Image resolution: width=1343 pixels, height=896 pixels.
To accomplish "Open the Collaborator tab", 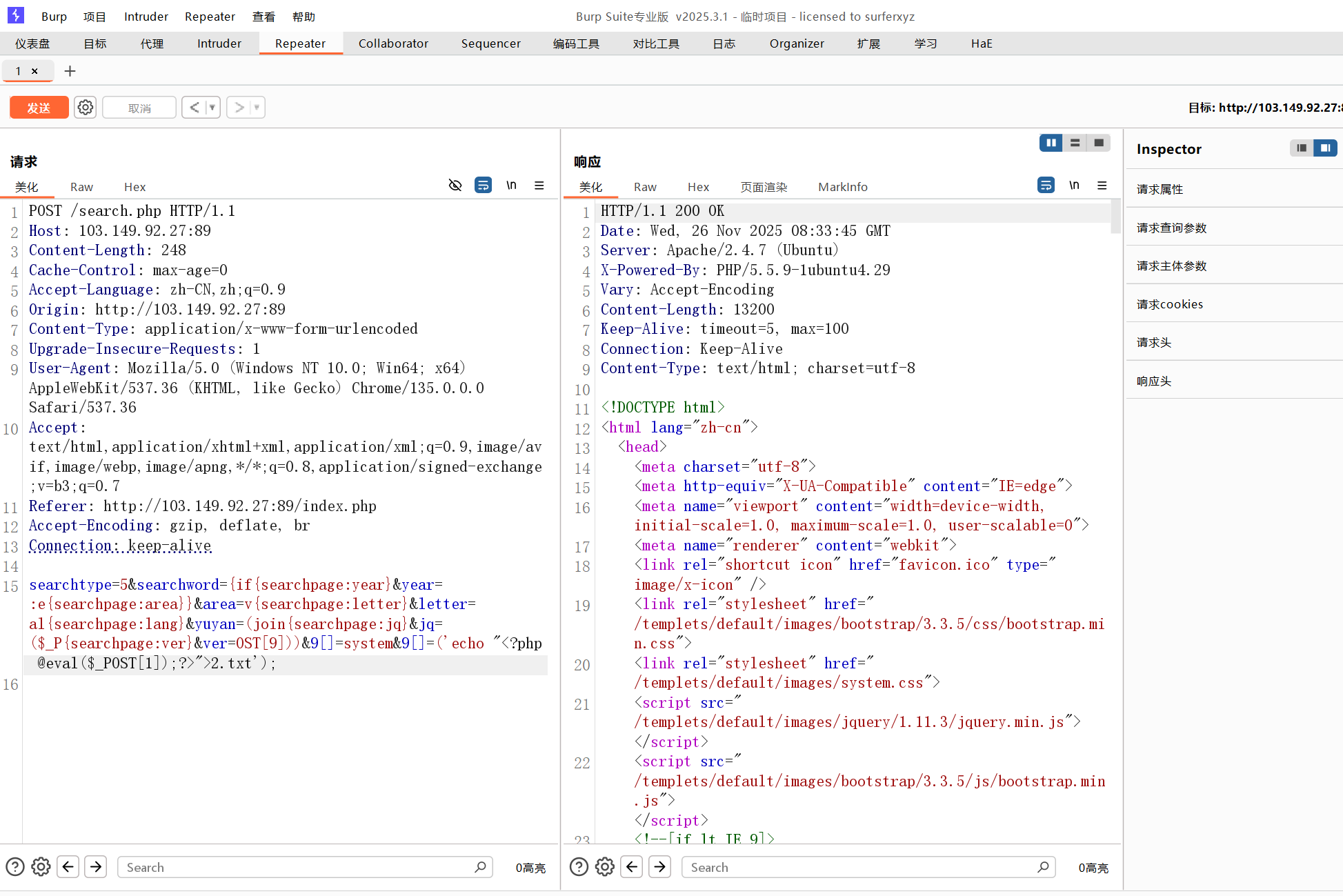I will pos(393,43).
